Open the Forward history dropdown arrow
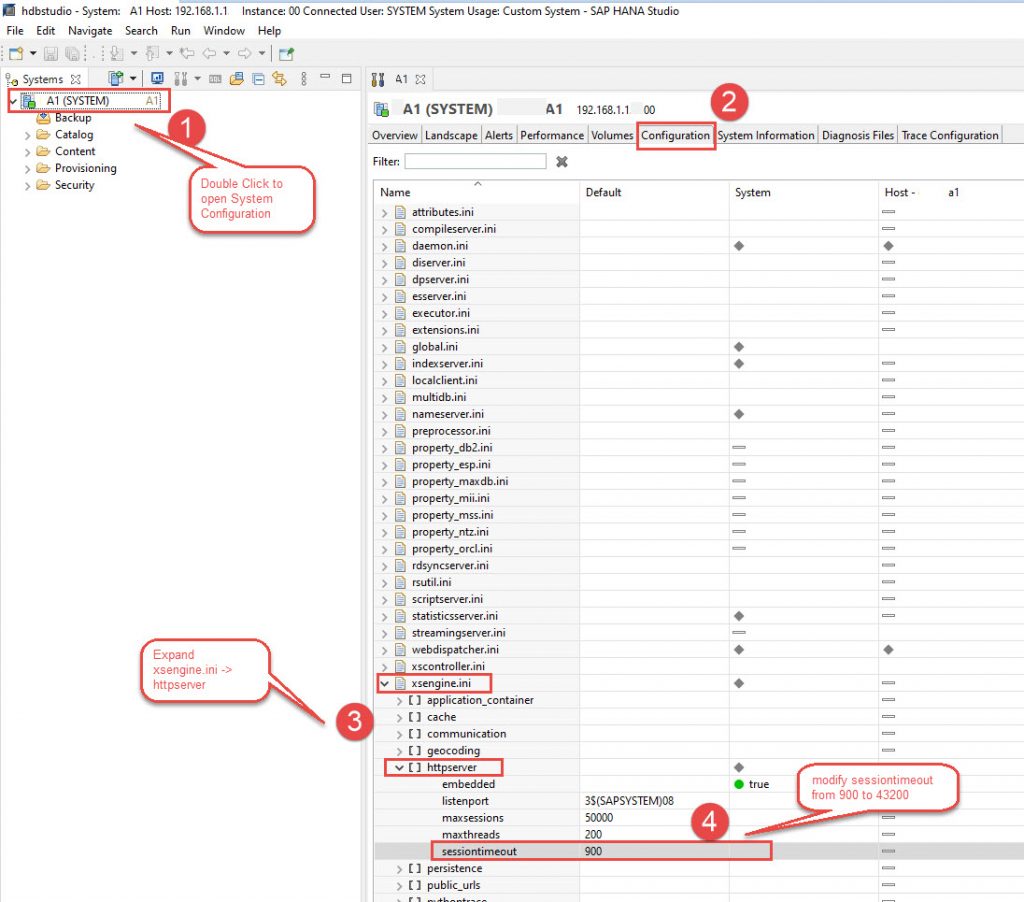 pyautogui.click(x=262, y=54)
